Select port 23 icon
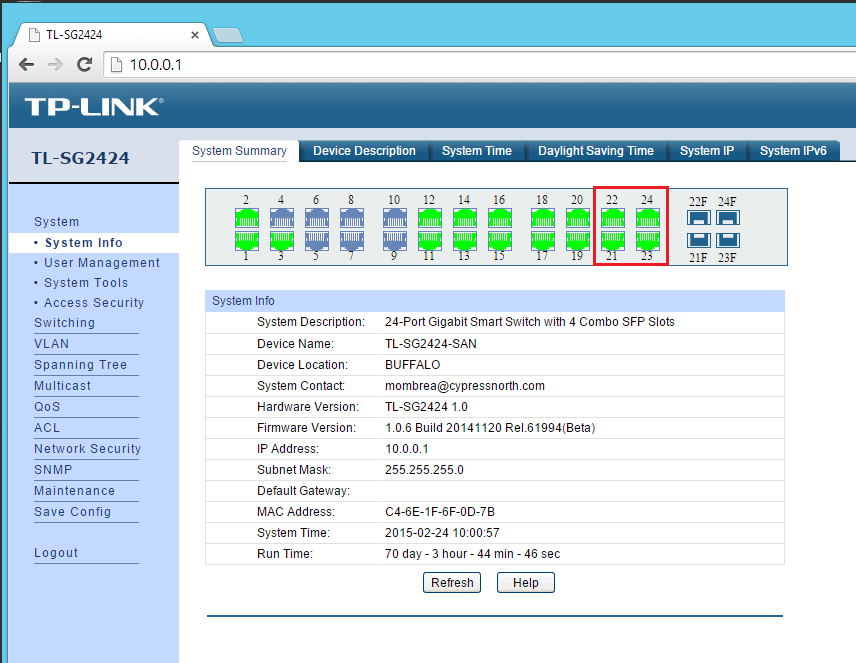Image resolution: width=856 pixels, height=663 pixels. pyautogui.click(x=647, y=240)
